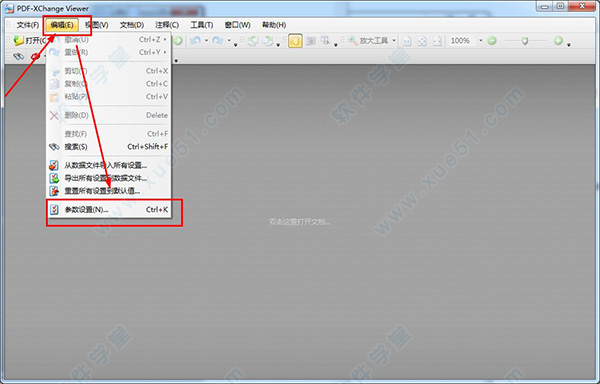Rotate the view counter-clockwise icon

253,41
